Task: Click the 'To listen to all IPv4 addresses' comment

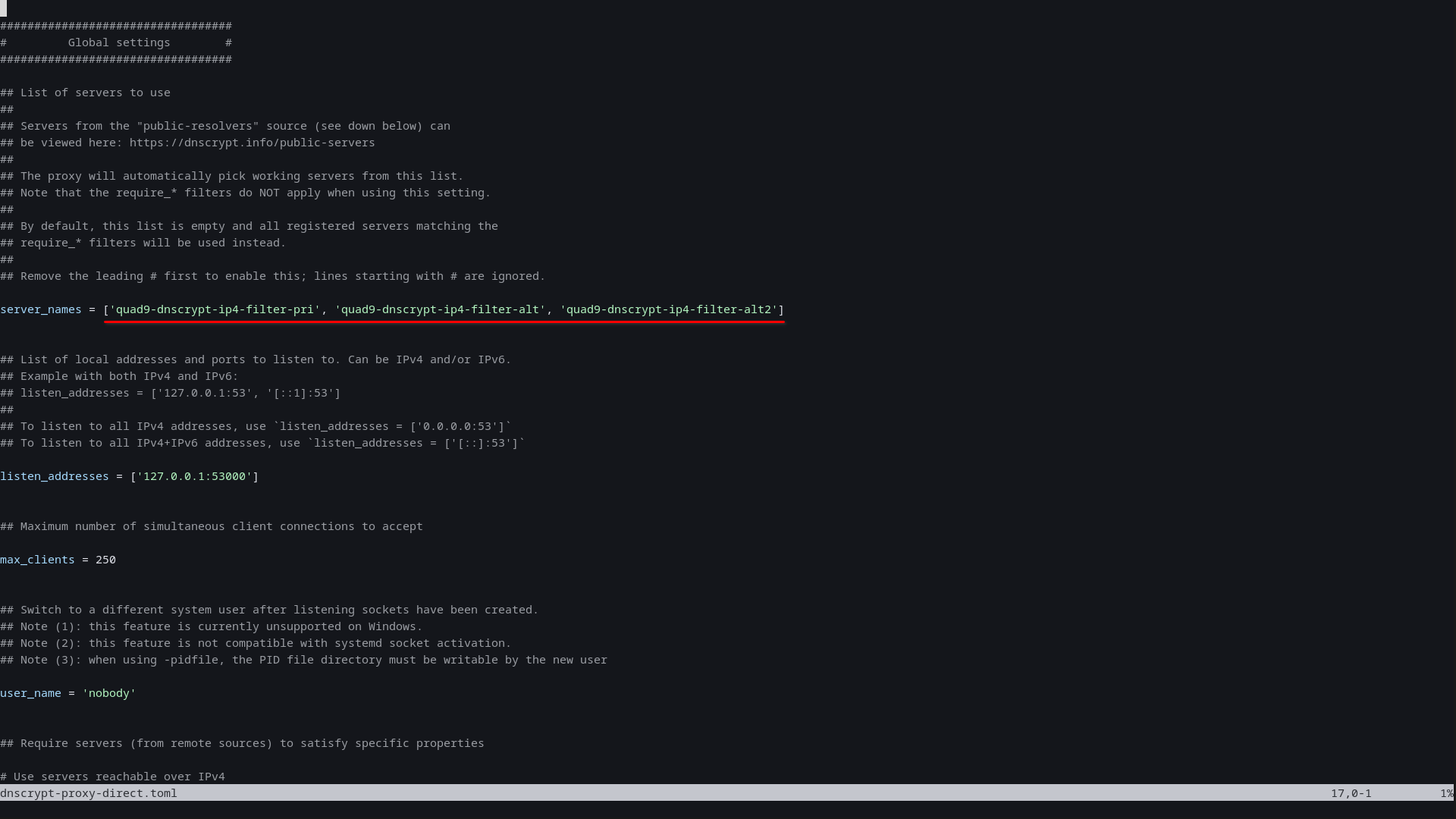Action: point(256,426)
